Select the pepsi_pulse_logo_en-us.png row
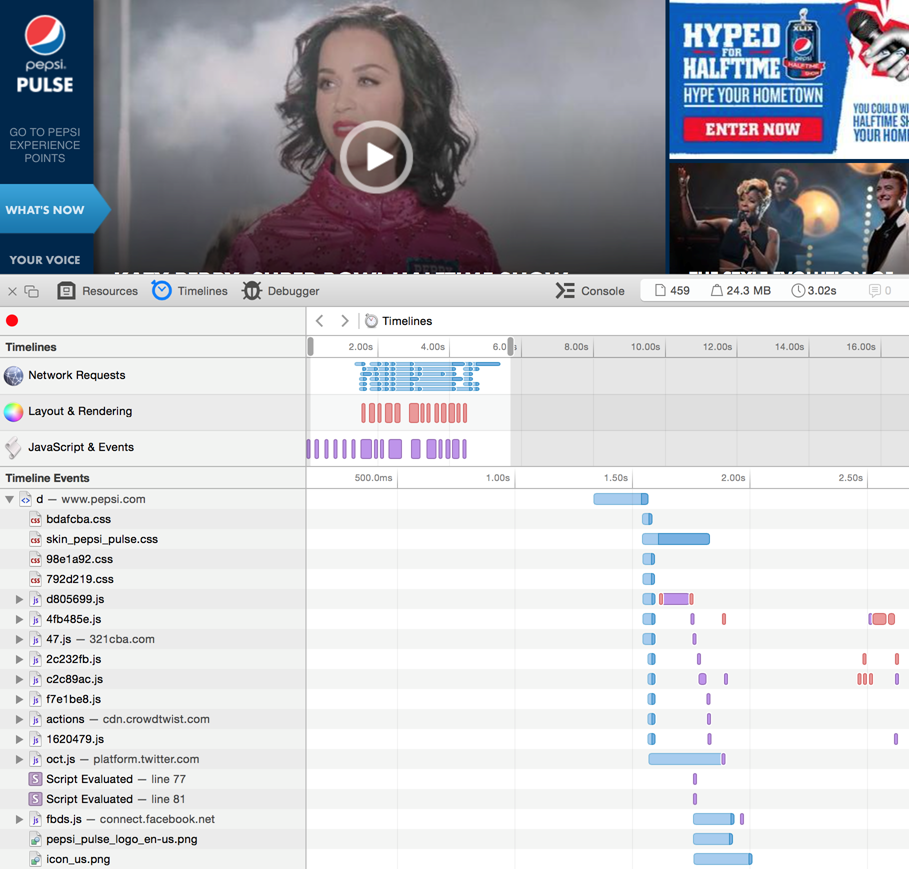The height and width of the screenshot is (869, 909). tap(153, 839)
